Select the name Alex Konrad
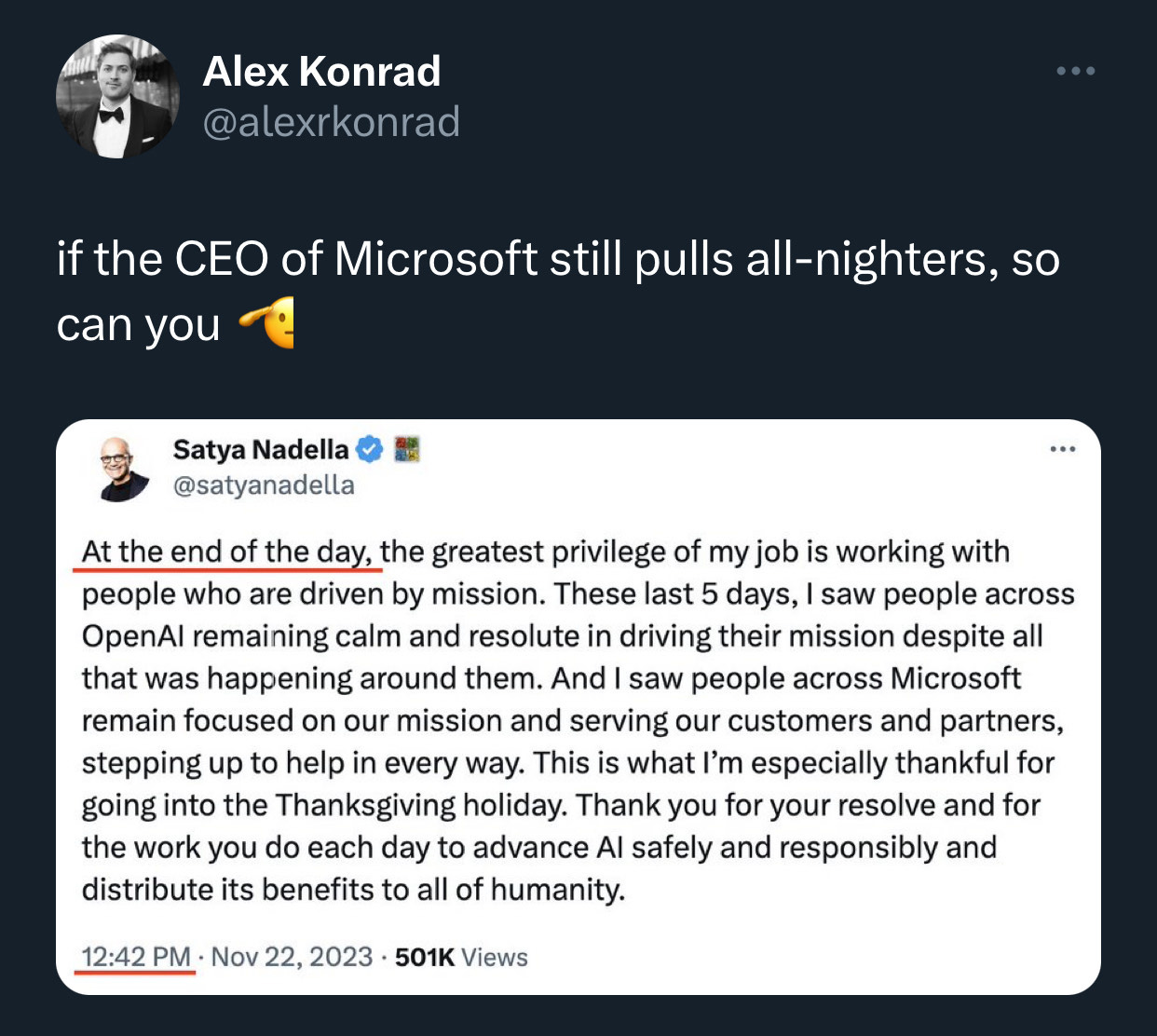Screen dimensions: 1157x1036 coord(322,71)
